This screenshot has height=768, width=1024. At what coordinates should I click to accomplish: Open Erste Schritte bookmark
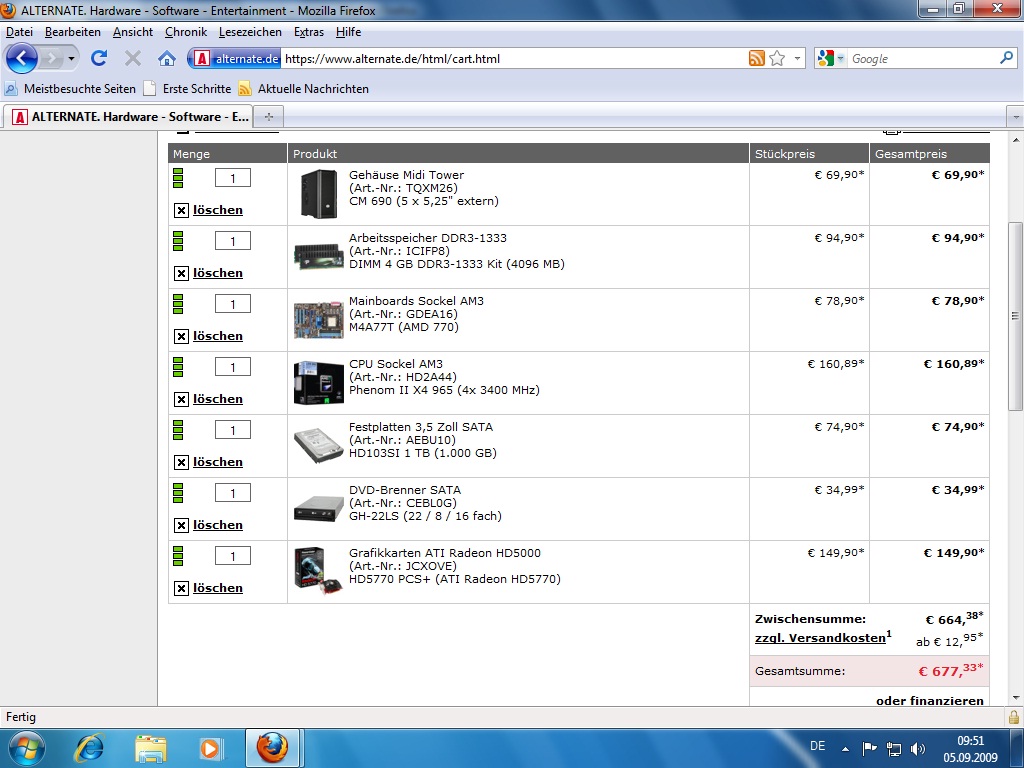point(188,89)
